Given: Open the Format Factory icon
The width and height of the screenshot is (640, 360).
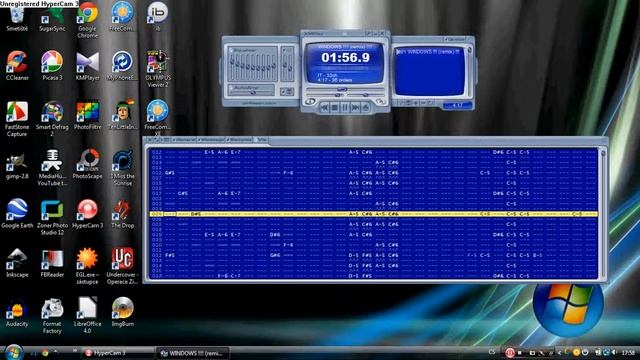Looking at the screenshot, I should 52,316.
